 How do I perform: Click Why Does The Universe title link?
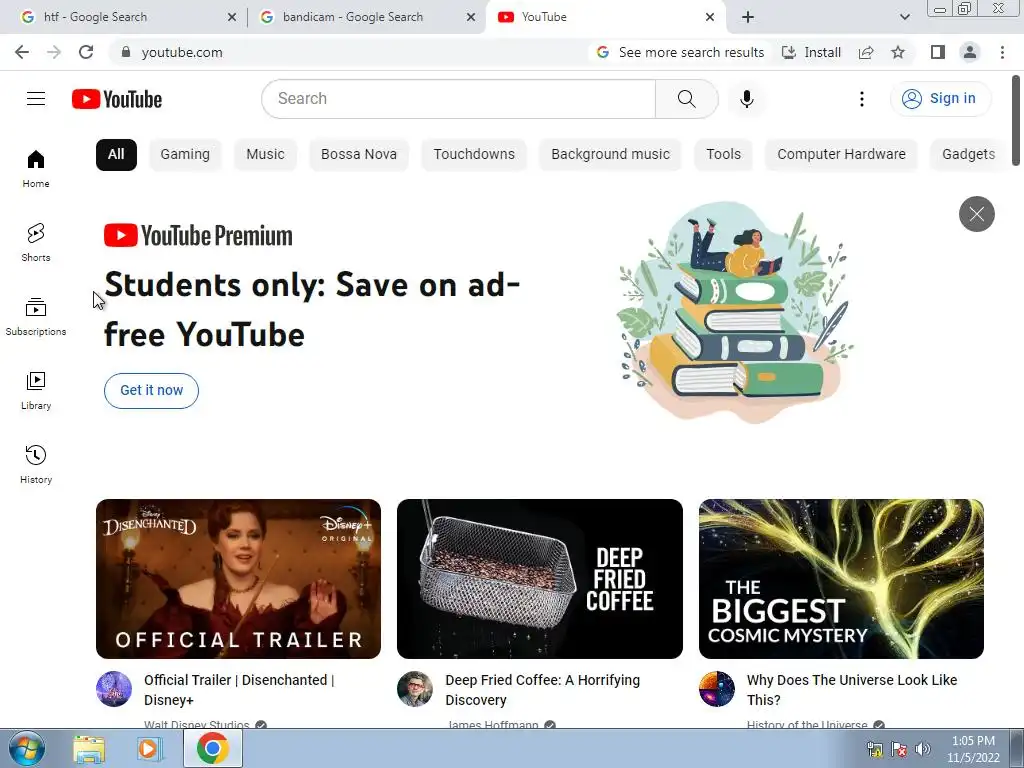852,690
